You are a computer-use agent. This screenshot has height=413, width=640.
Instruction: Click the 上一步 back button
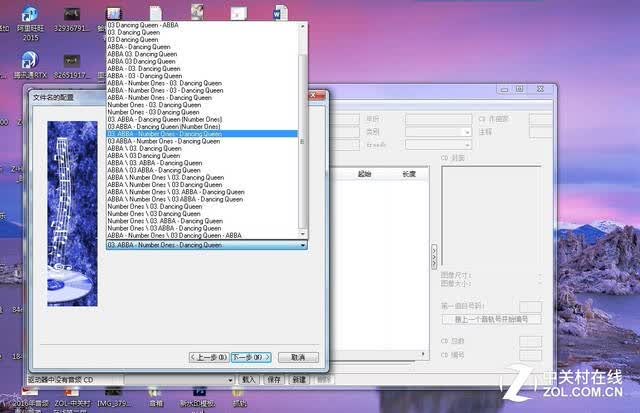209,357
